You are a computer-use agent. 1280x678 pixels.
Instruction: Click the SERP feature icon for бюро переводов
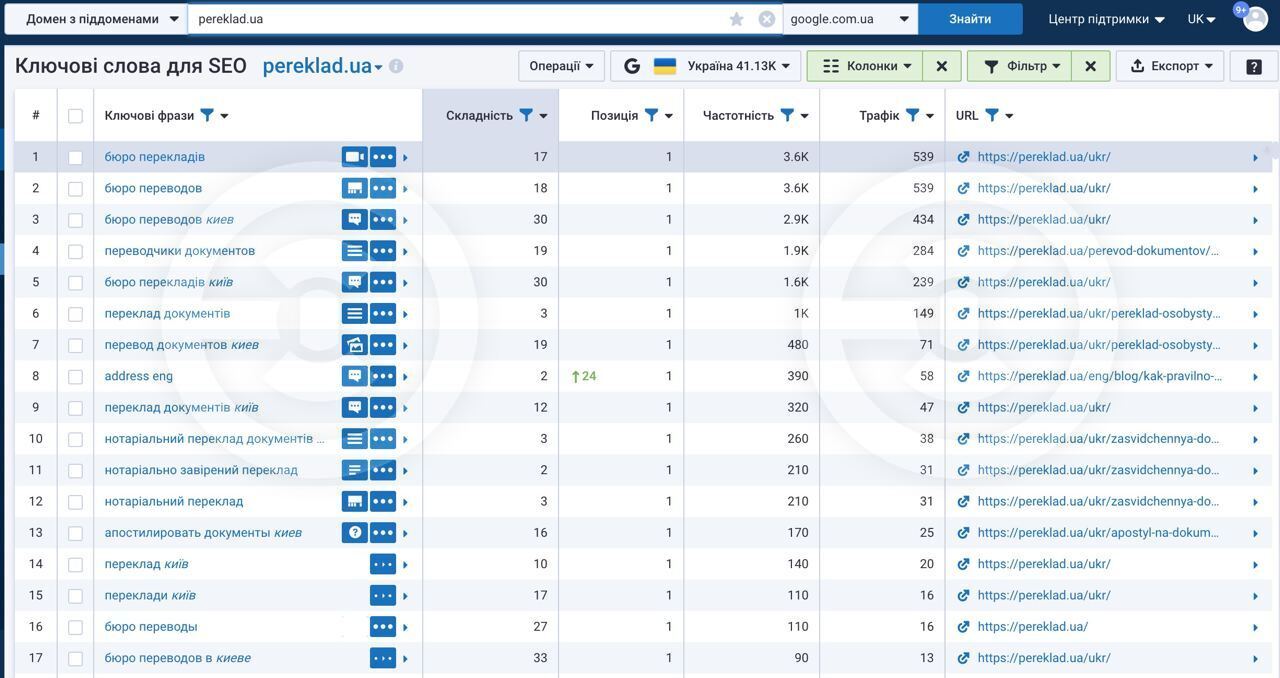(354, 188)
